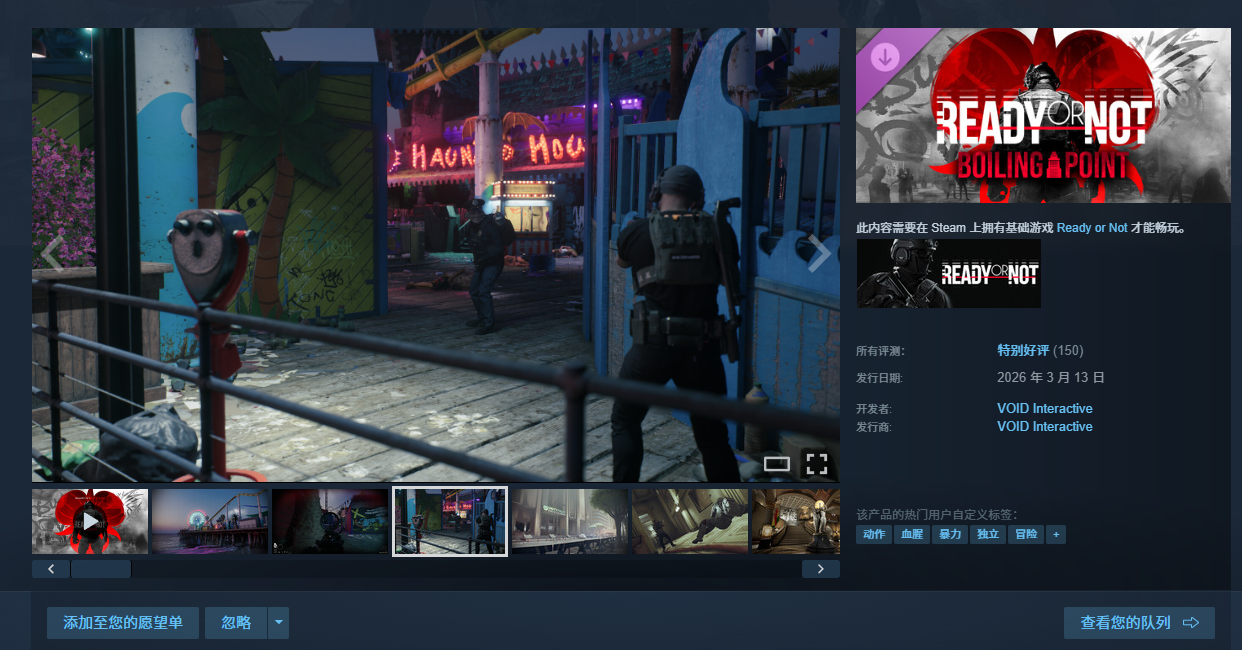
Task: Select the 动作 tag
Action: [x=874, y=535]
